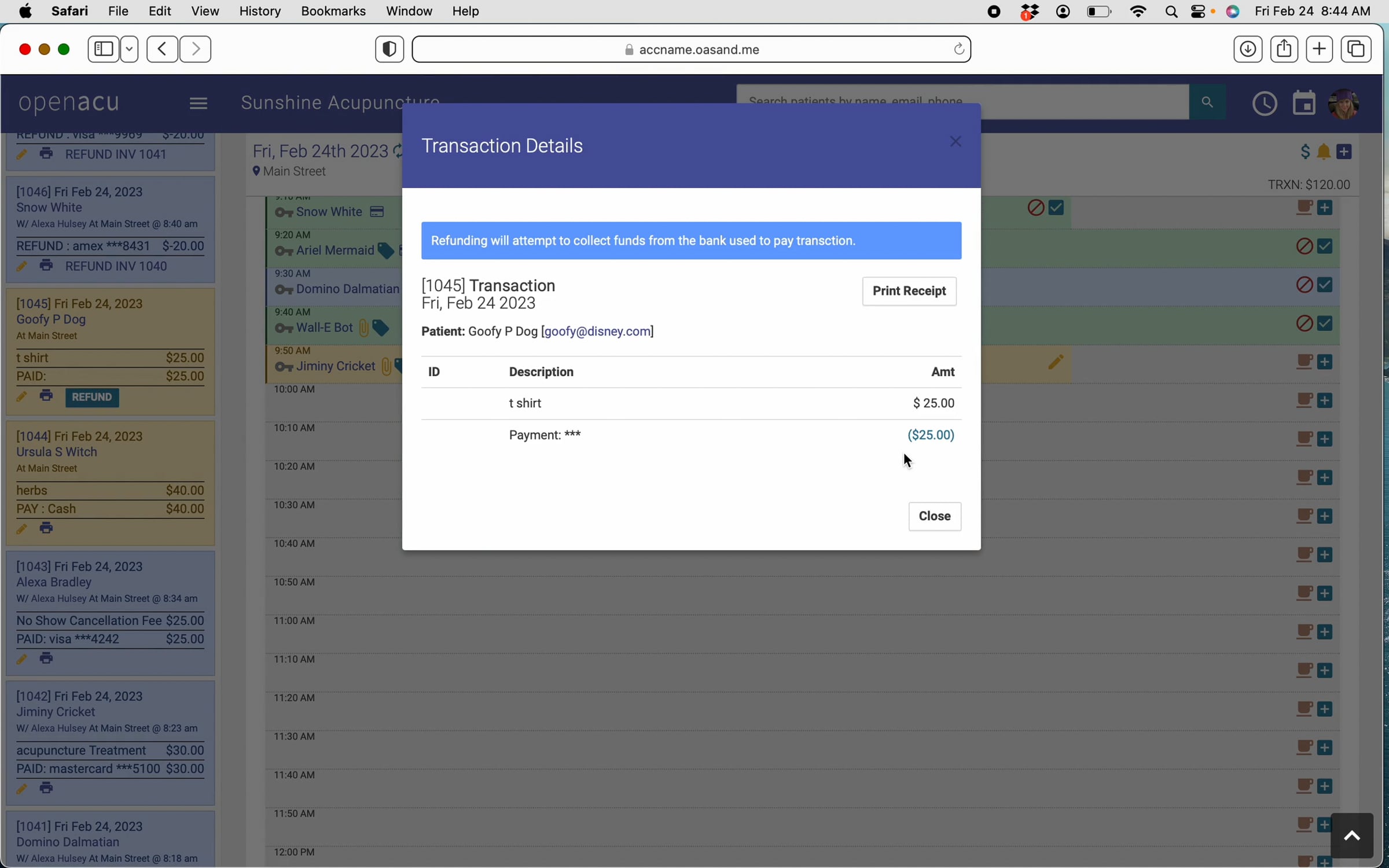Screen dimensions: 1389x868
Task: Toggle checkmark on Wall-E Bot row
Action: coord(1325,323)
